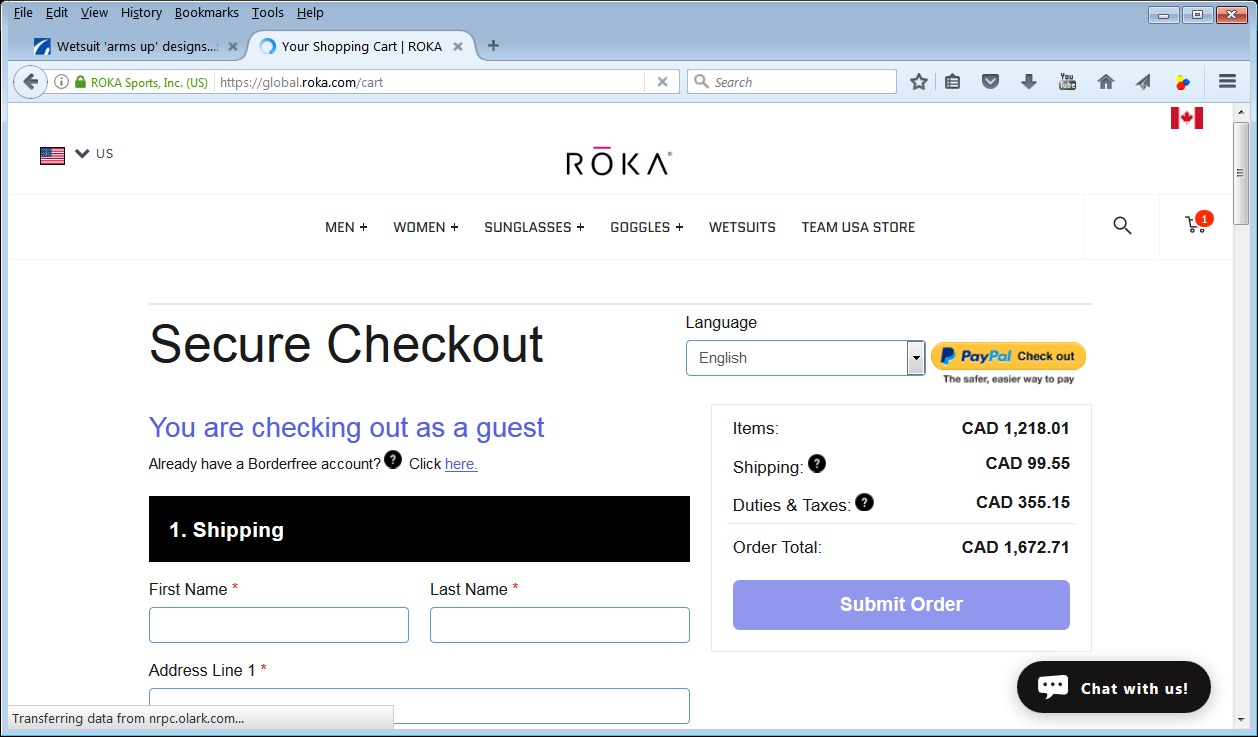Viewport: 1258px width, 737px height.
Task: Open the shopping cart icon
Action: (1196, 225)
